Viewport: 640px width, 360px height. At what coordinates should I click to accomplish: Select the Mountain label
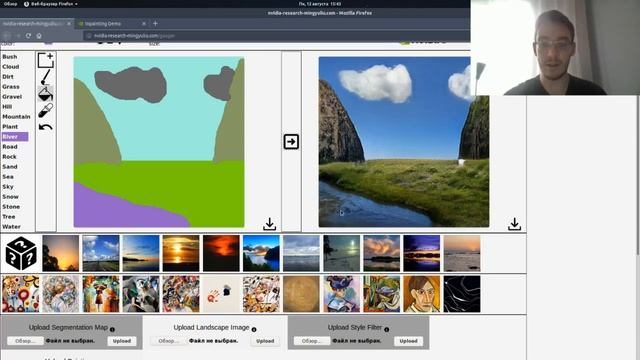pos(16,117)
